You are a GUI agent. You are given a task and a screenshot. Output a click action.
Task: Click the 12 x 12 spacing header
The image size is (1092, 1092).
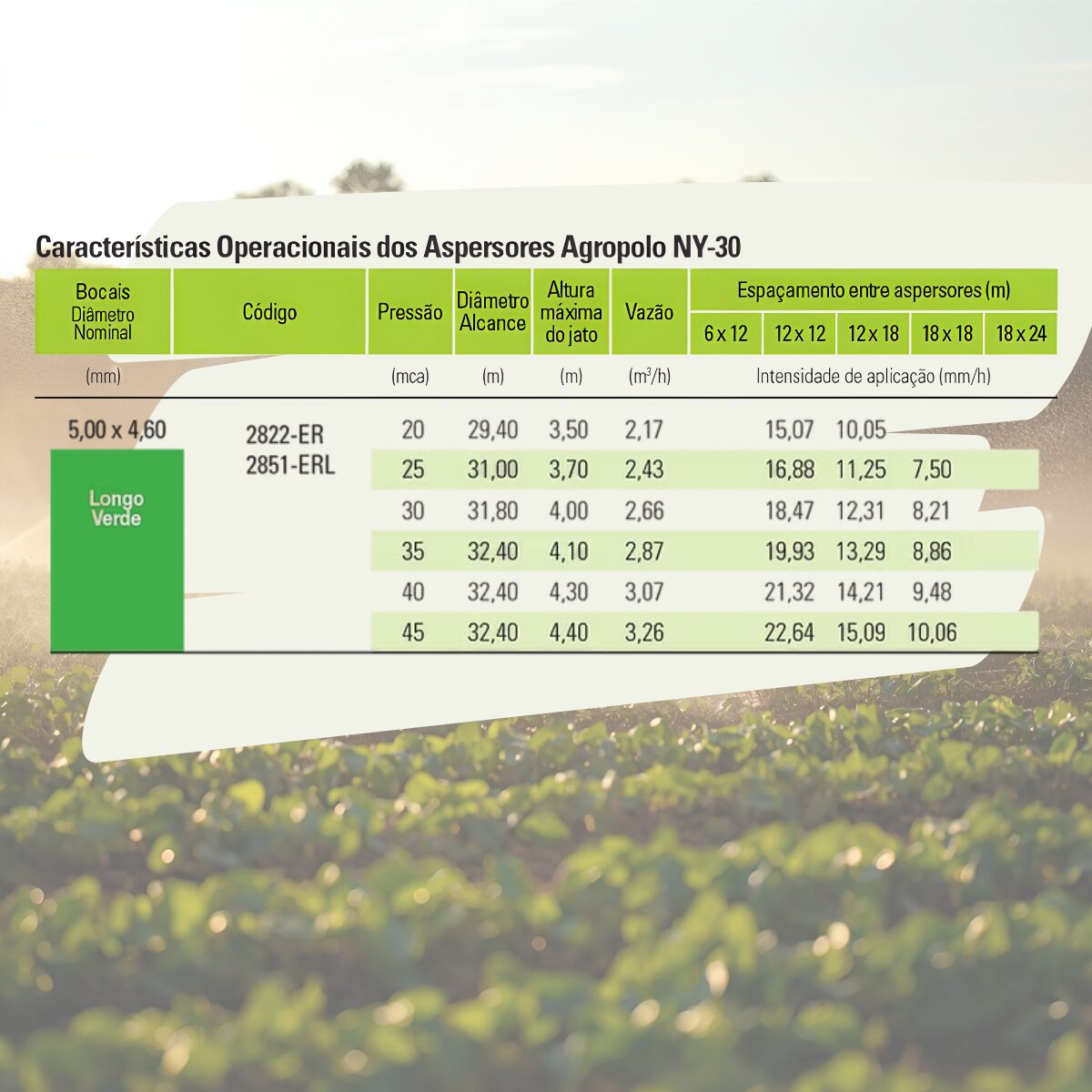(x=799, y=334)
